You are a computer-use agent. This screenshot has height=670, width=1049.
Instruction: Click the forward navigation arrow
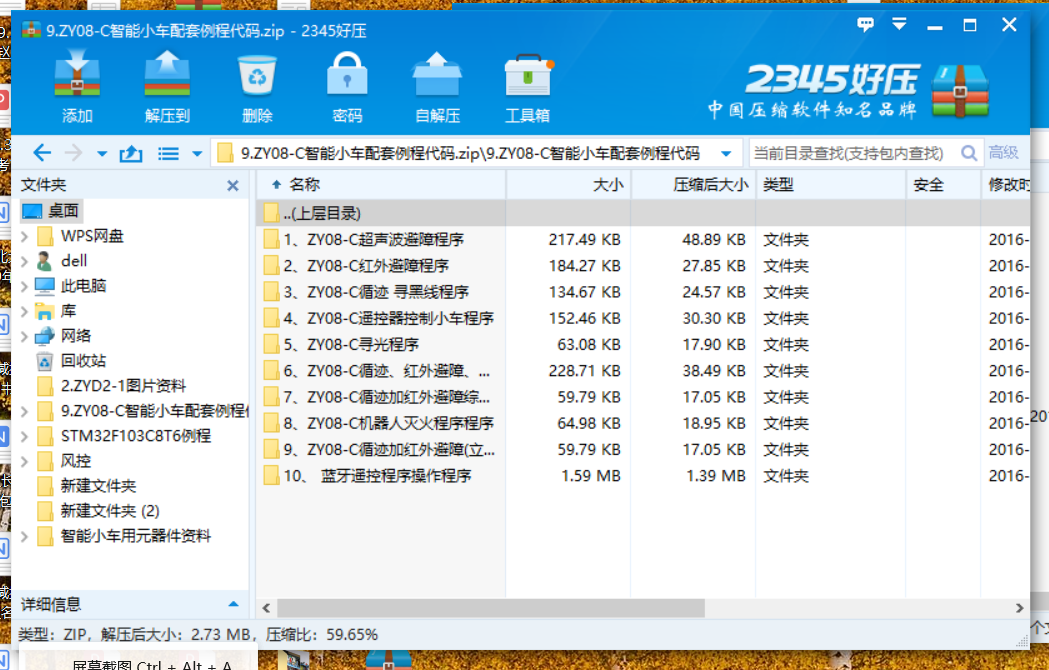point(73,153)
